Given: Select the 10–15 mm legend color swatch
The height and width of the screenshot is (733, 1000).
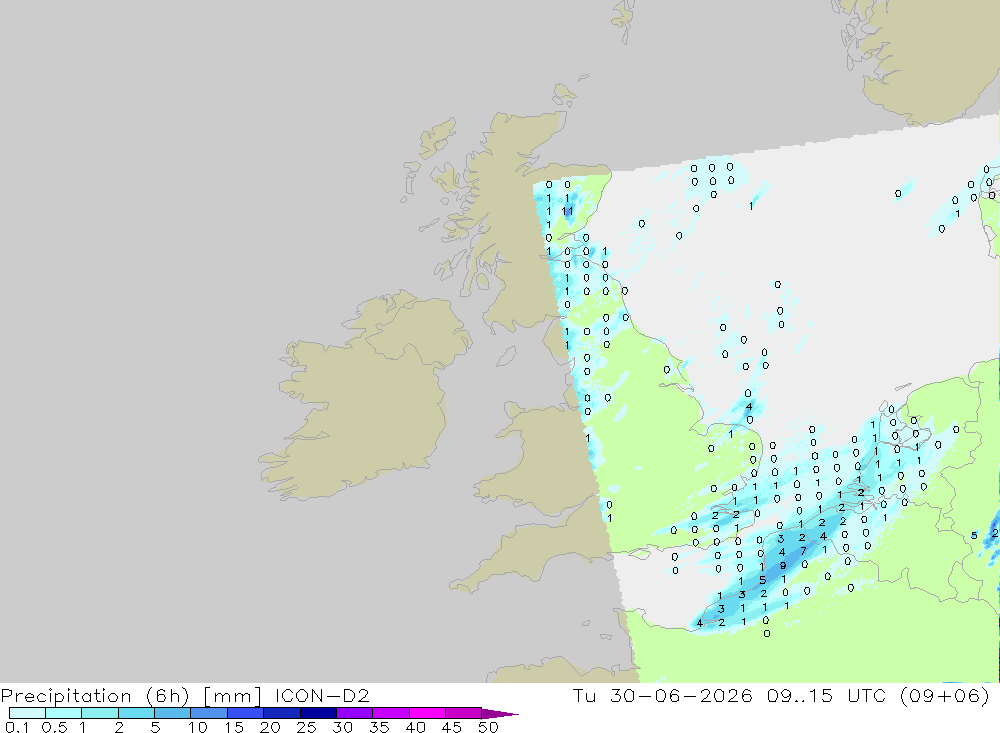Looking at the screenshot, I should [x=209, y=713].
